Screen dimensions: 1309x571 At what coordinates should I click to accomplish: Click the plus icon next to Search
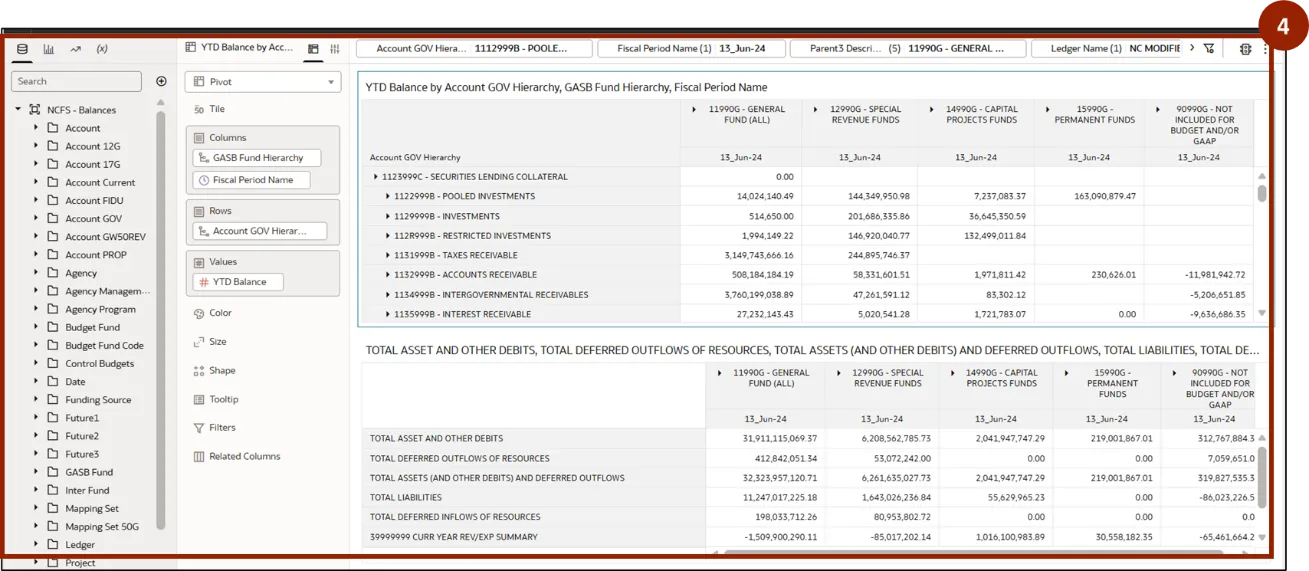(x=161, y=81)
